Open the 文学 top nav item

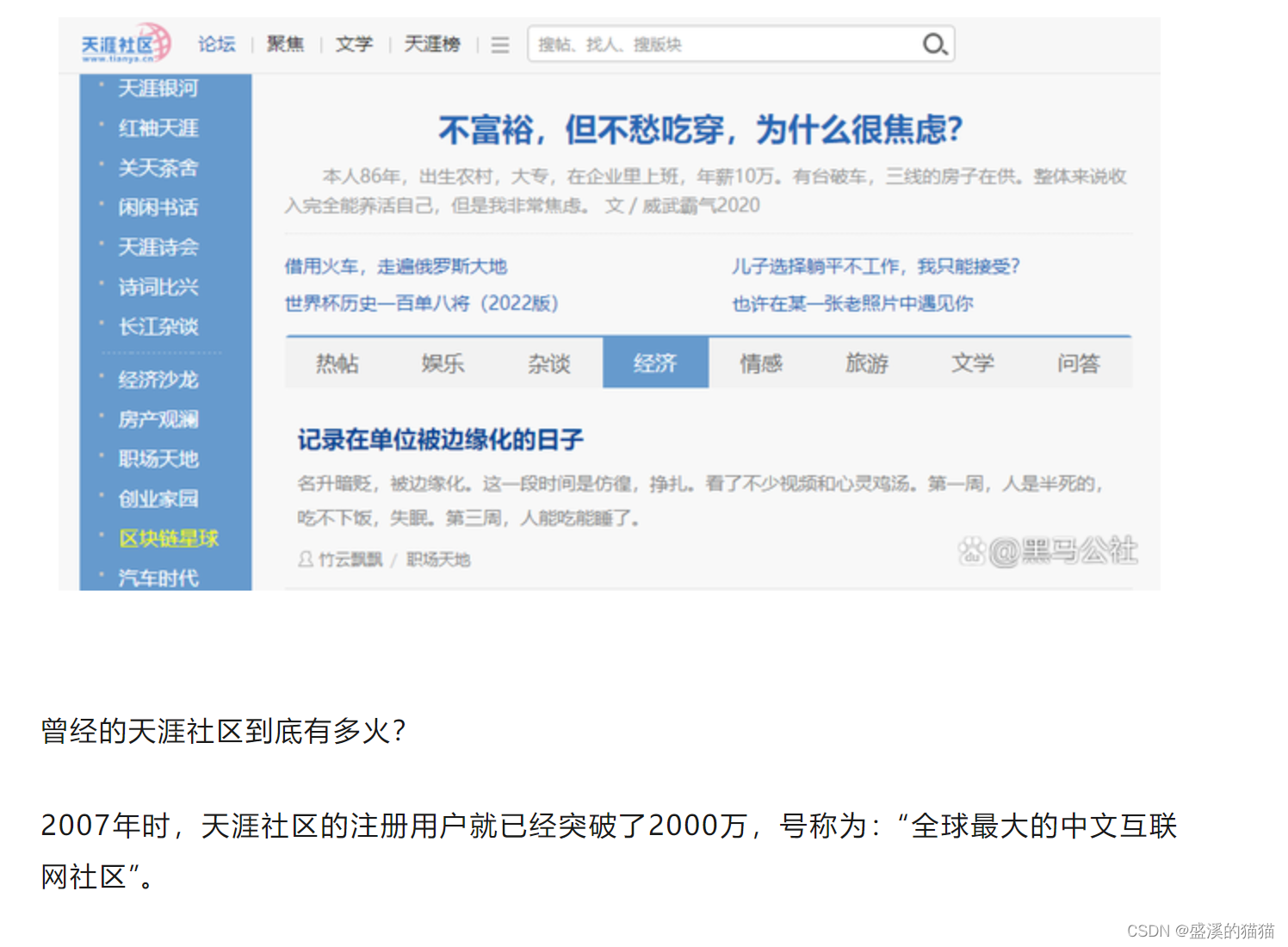coord(354,44)
